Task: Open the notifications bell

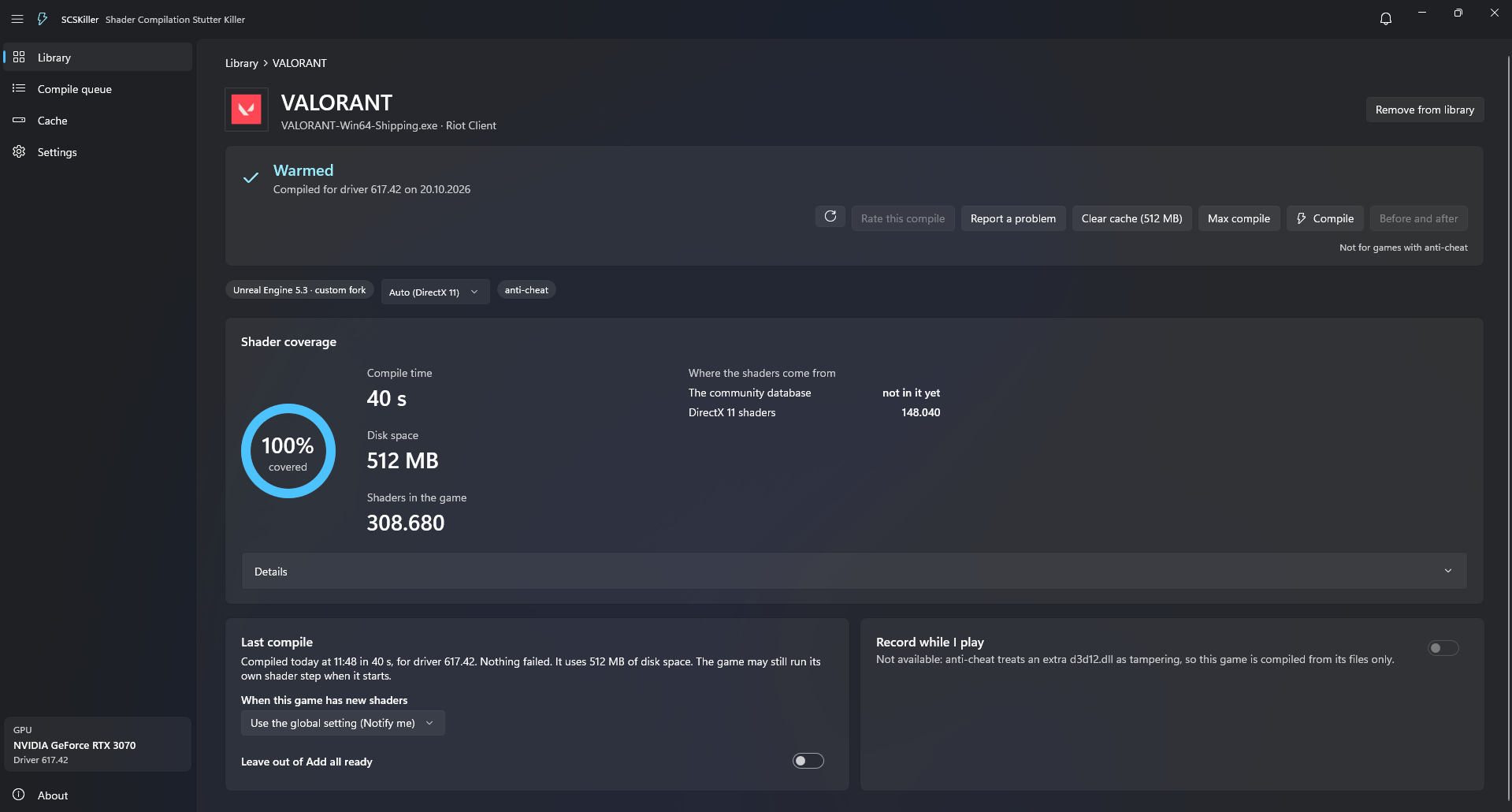Action: click(1386, 19)
